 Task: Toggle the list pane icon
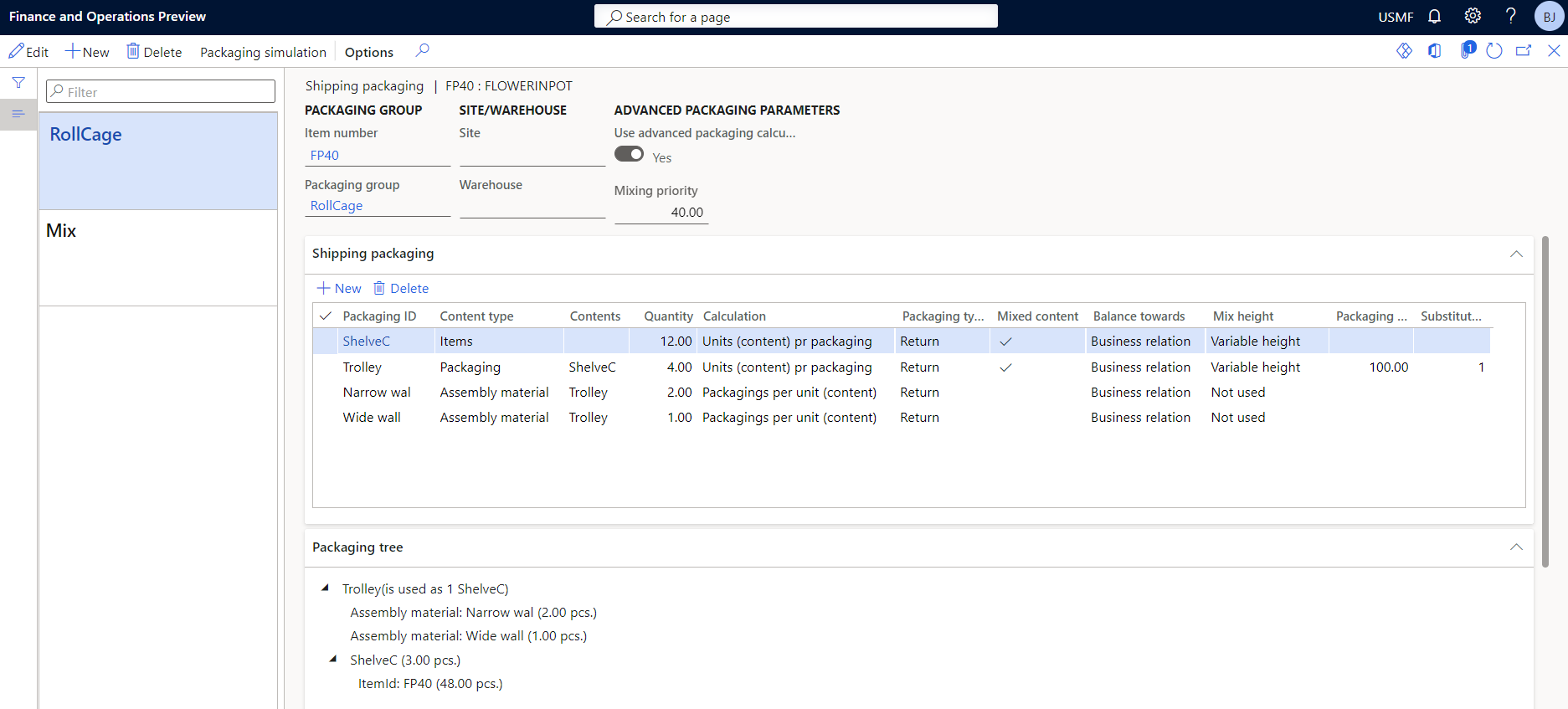click(18, 114)
